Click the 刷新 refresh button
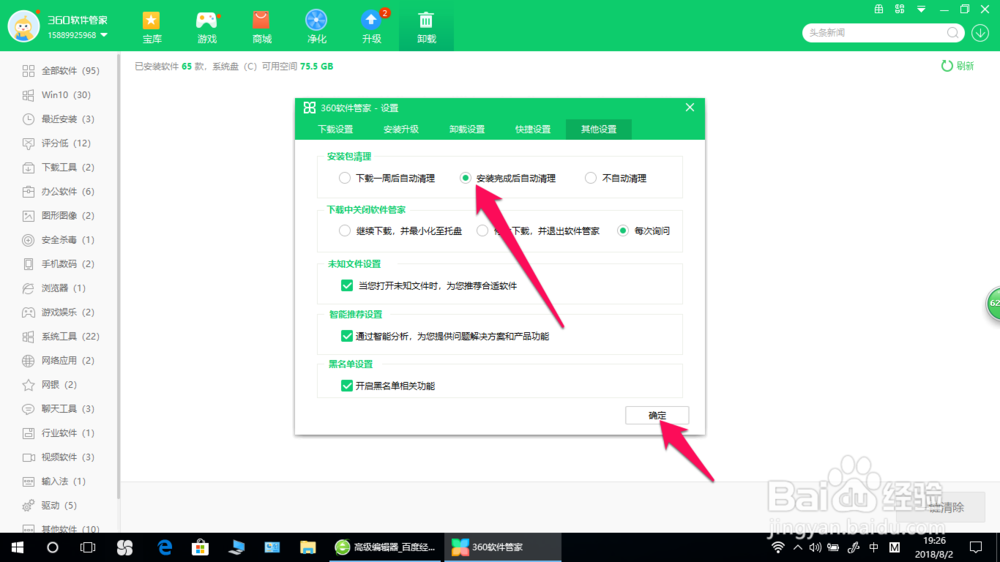 pos(957,66)
